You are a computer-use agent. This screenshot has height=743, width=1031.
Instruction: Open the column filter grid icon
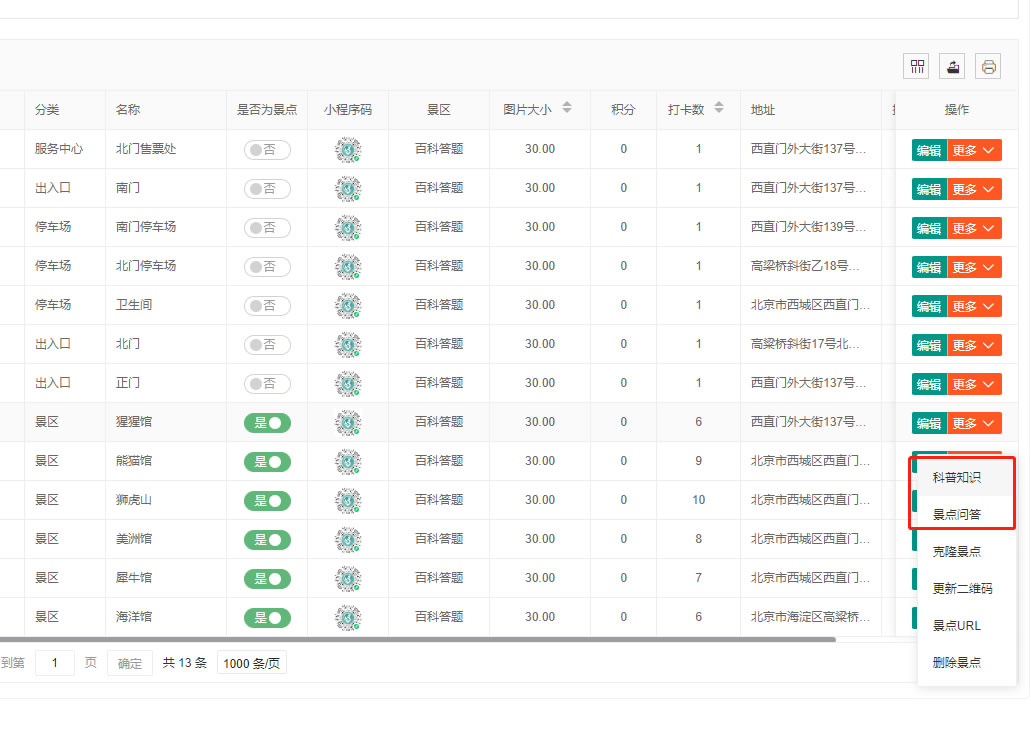[x=917, y=66]
